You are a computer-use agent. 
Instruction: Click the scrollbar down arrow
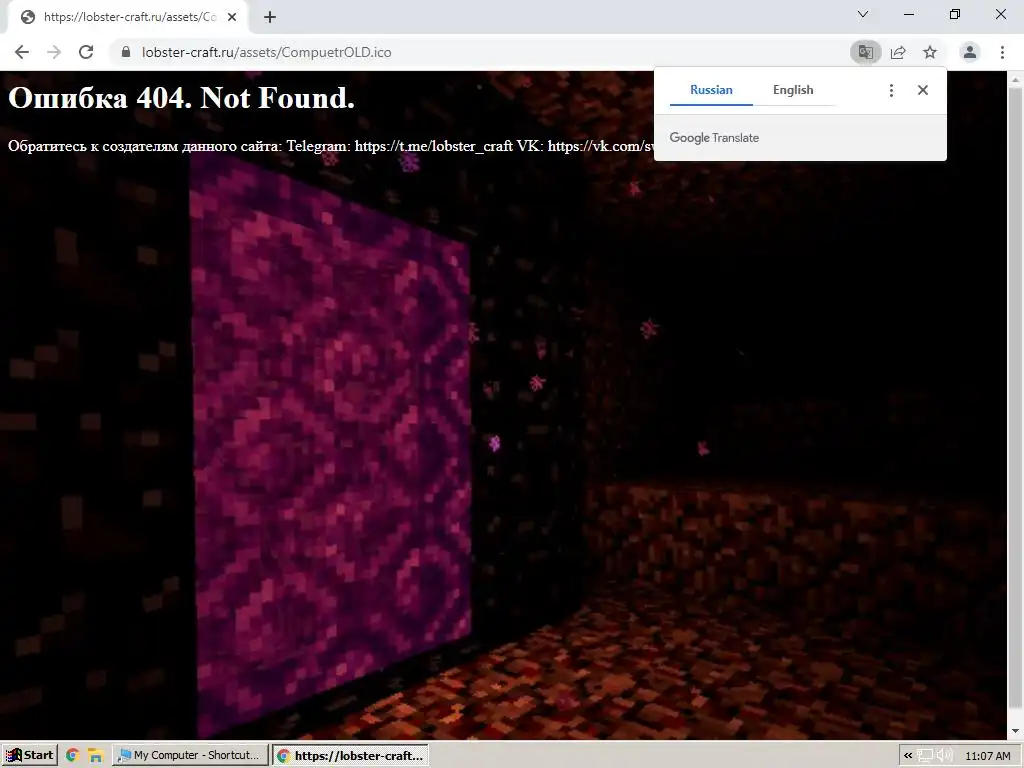coord(1015,731)
